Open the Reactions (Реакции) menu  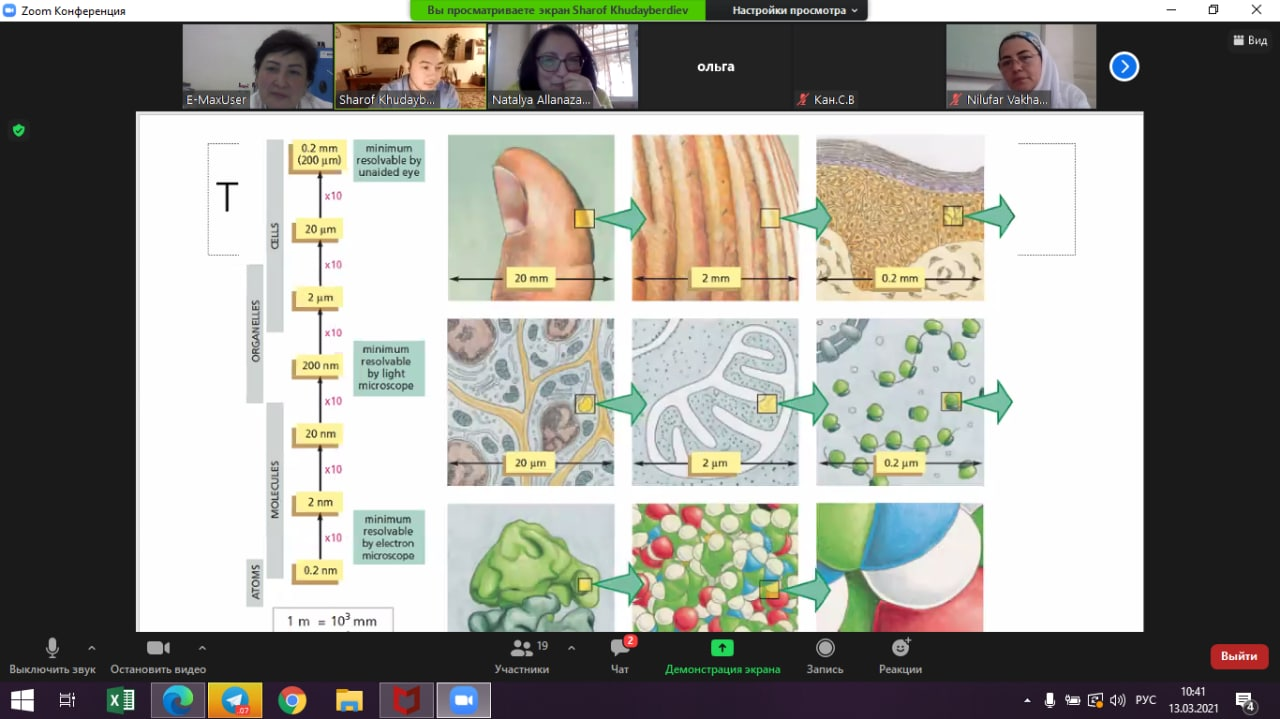point(900,655)
